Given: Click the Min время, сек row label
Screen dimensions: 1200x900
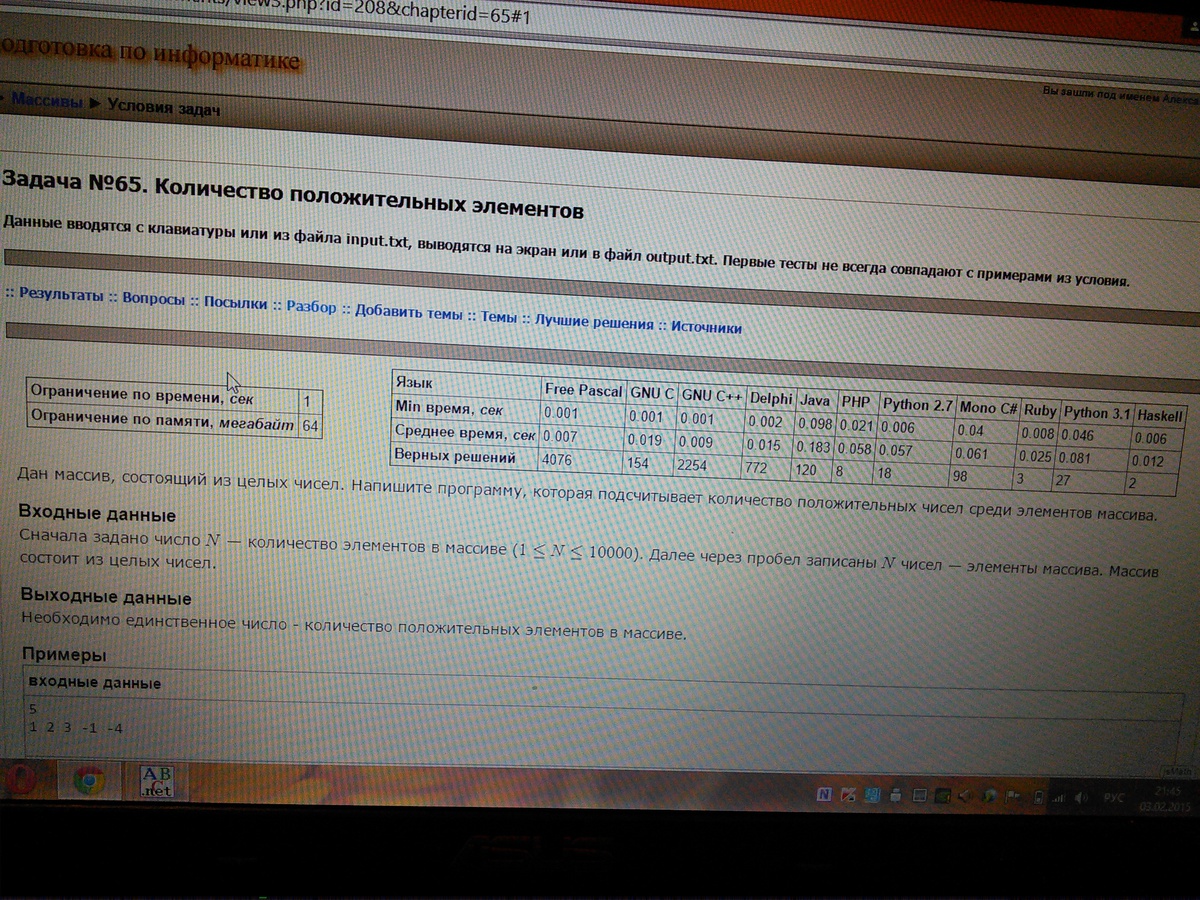Looking at the screenshot, I should click(x=450, y=409).
